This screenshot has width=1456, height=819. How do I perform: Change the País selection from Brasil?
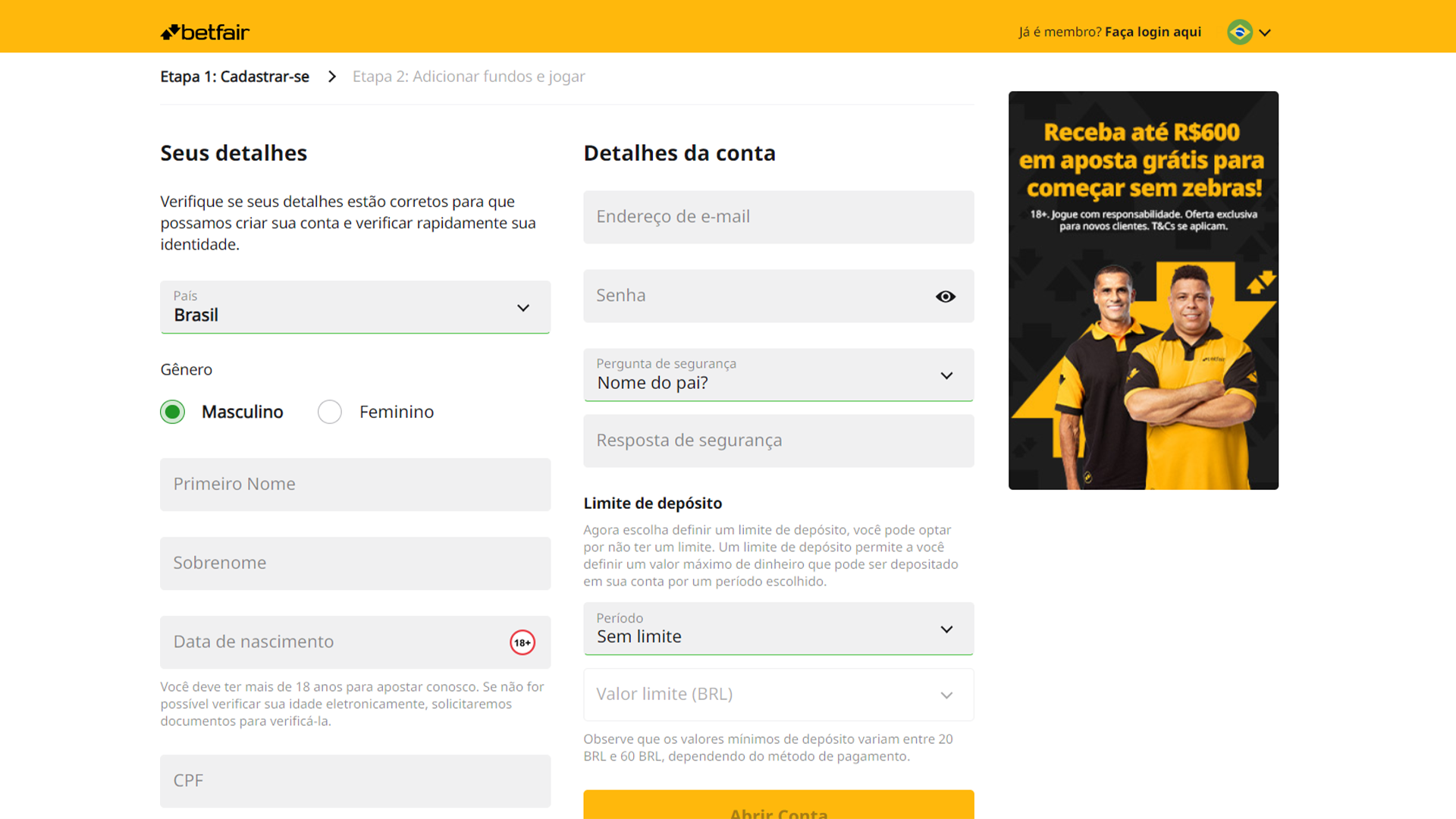[x=354, y=307]
